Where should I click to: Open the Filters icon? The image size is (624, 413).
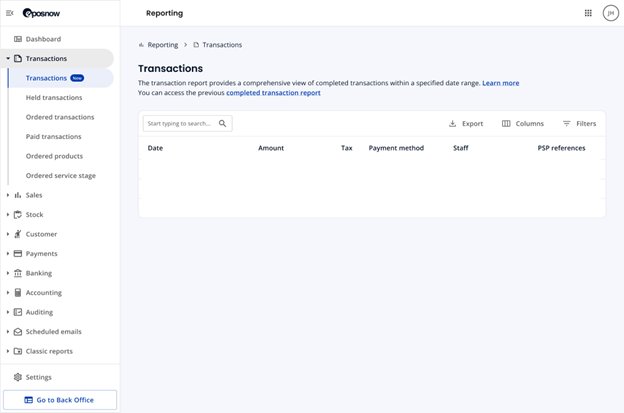(566, 123)
